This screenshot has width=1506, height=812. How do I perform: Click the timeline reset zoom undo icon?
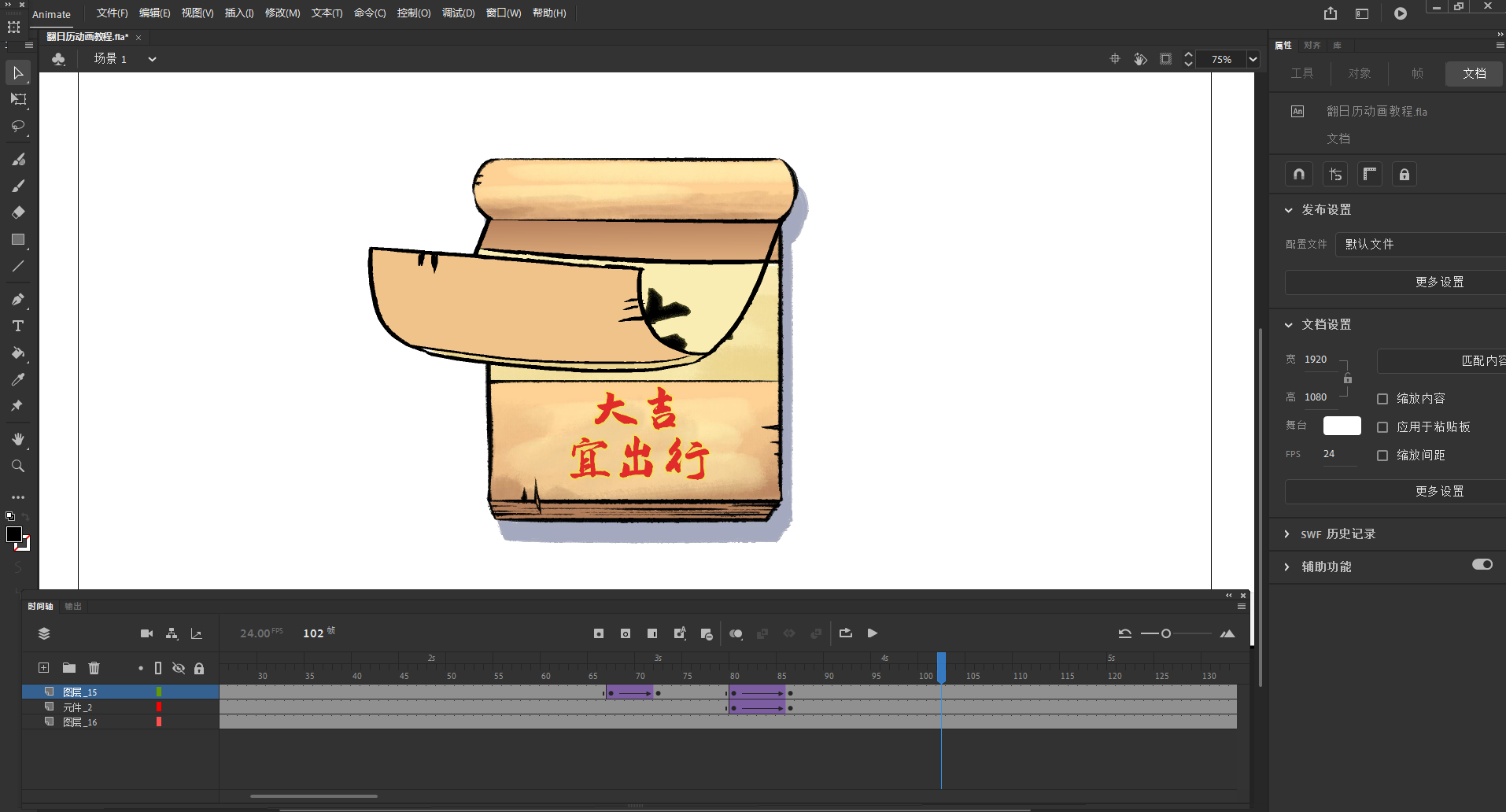[1125, 633]
